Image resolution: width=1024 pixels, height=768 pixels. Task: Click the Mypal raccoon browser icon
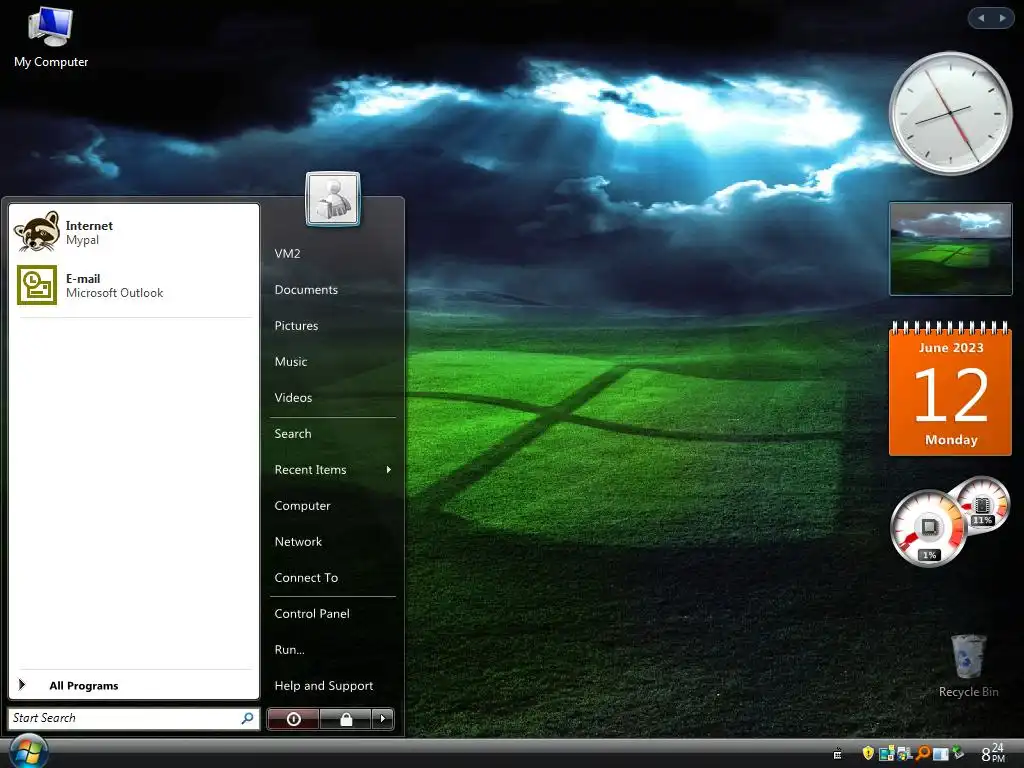36,232
